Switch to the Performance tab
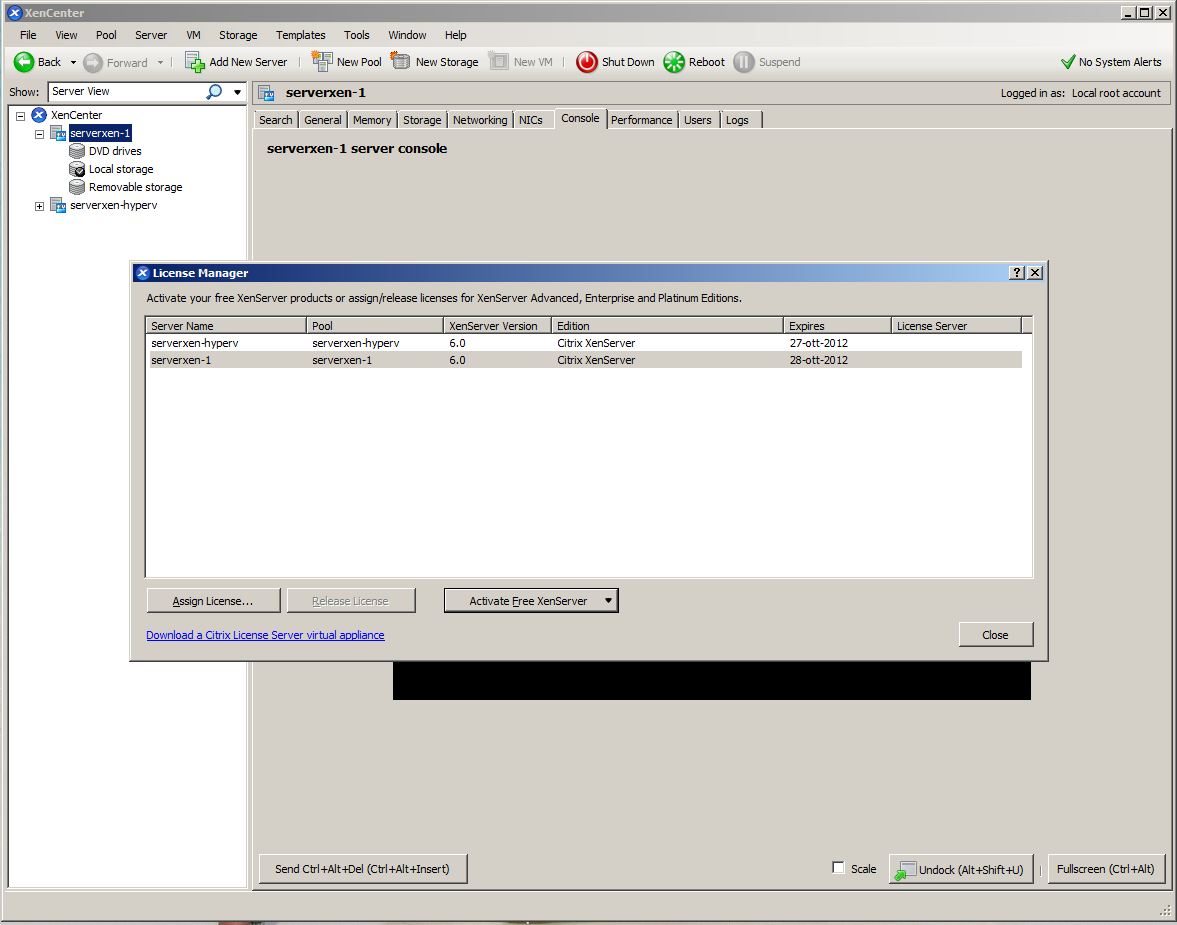 [x=641, y=120]
